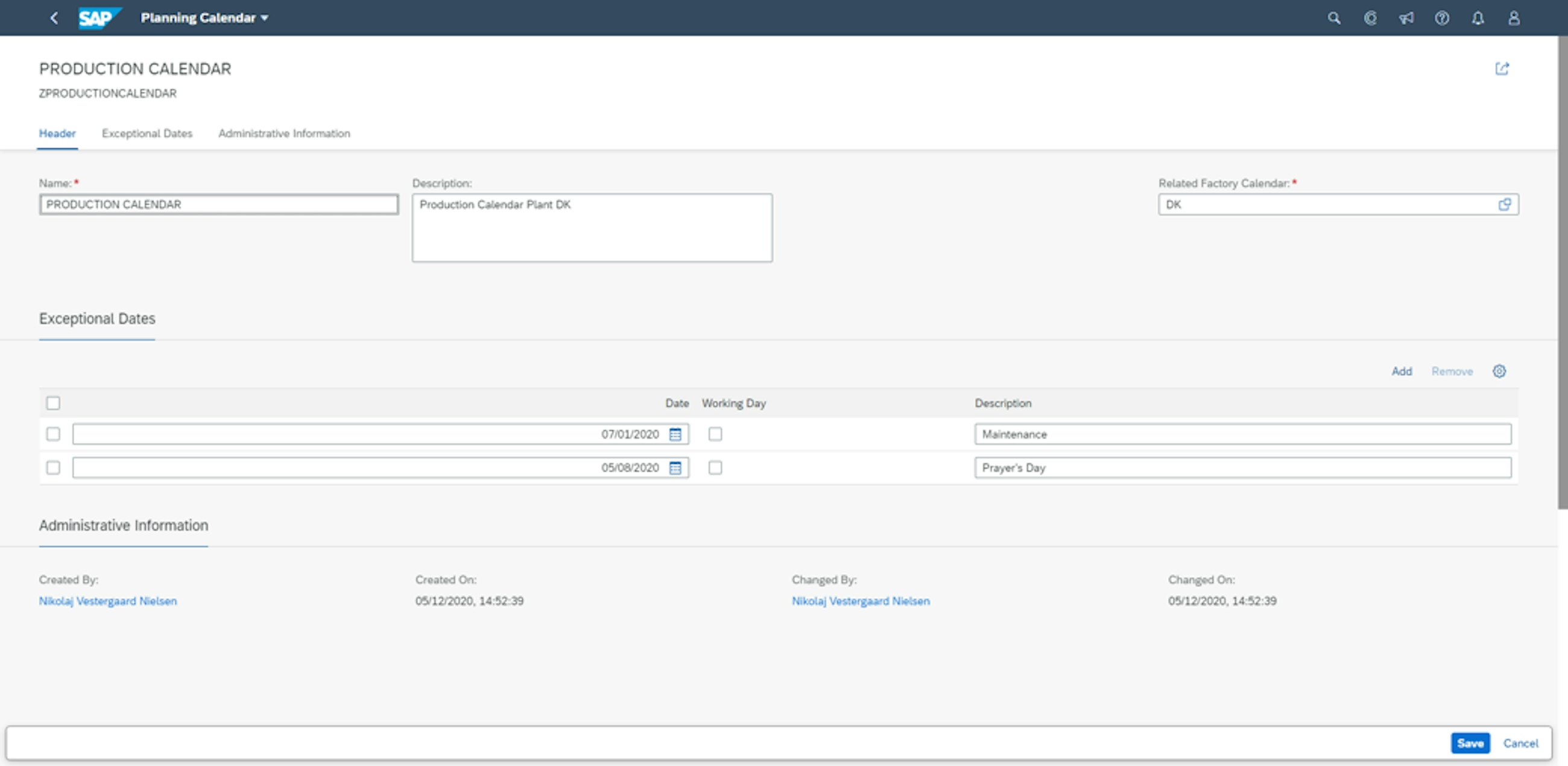1568x766 pixels.
Task: Switch to the Exceptional Dates tab
Action: click(147, 133)
